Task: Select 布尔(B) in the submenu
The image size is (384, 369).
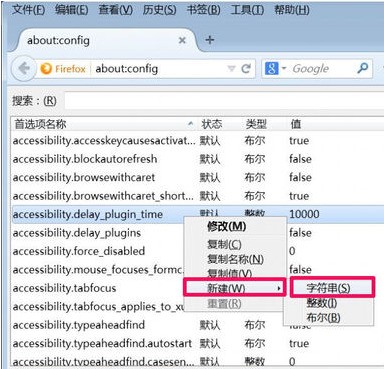Action: click(328, 318)
